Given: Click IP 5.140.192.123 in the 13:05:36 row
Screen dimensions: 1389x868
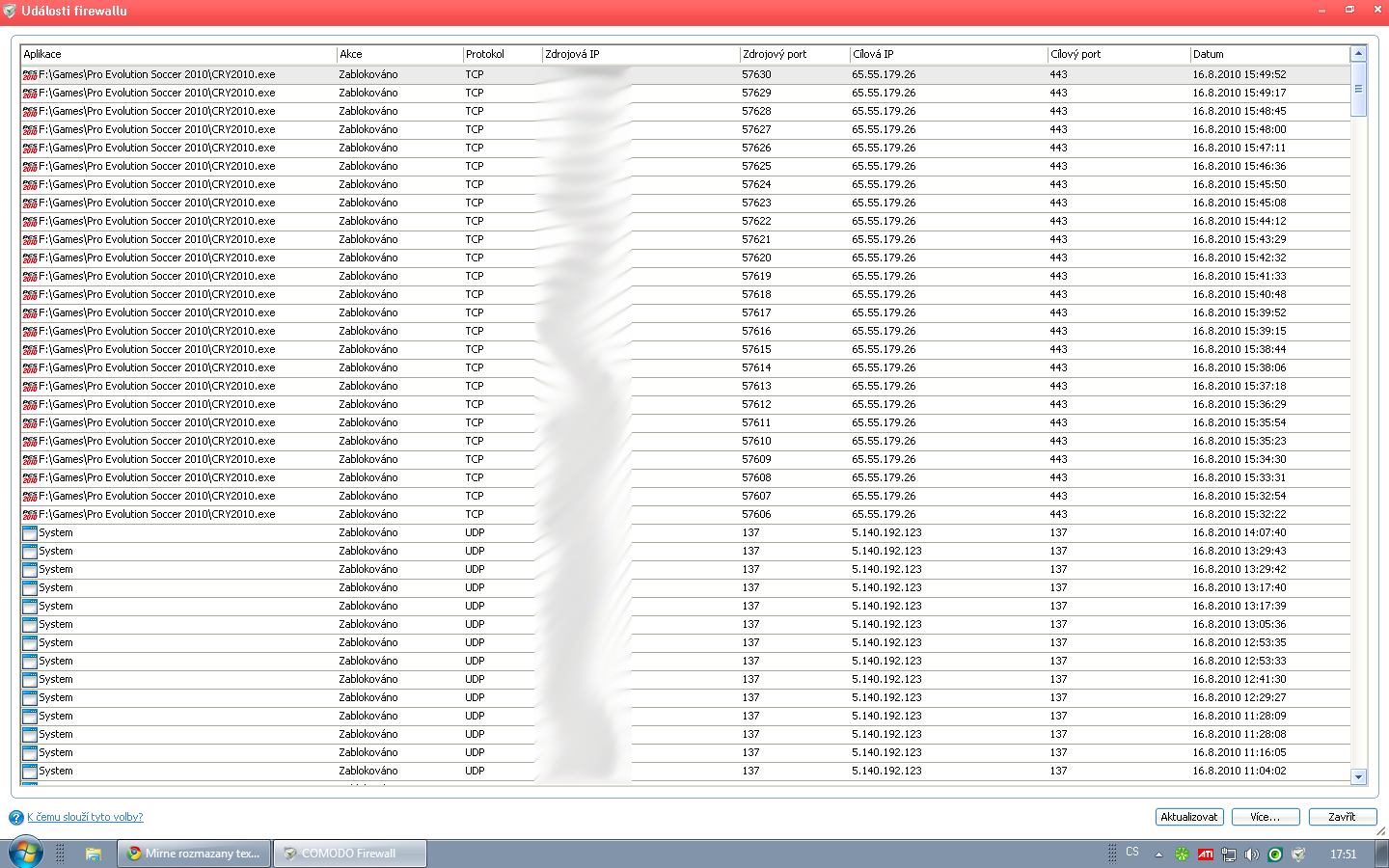Looking at the screenshot, I should 886,625.
